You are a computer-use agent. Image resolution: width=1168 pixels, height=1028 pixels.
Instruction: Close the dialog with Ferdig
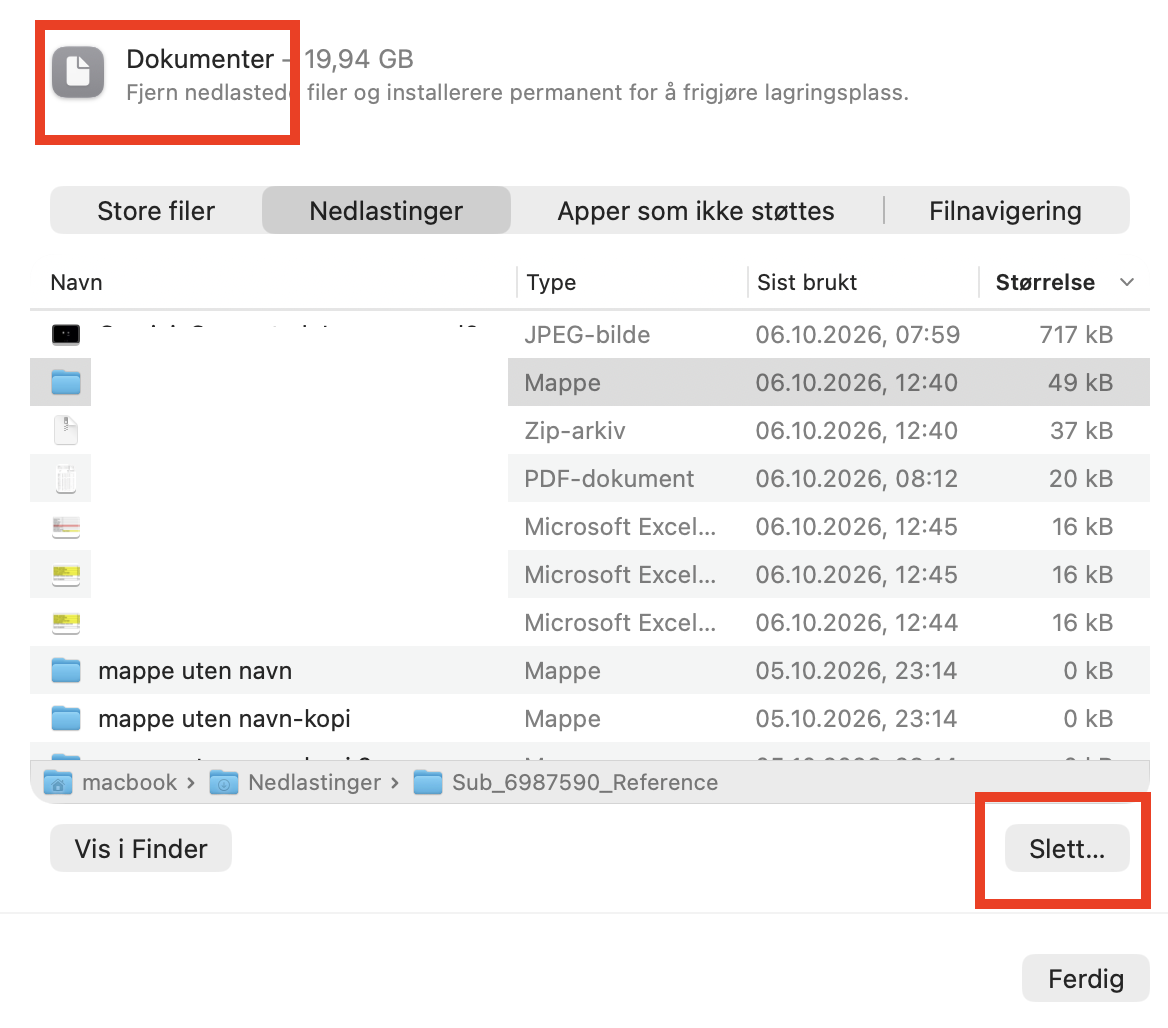coord(1085,978)
